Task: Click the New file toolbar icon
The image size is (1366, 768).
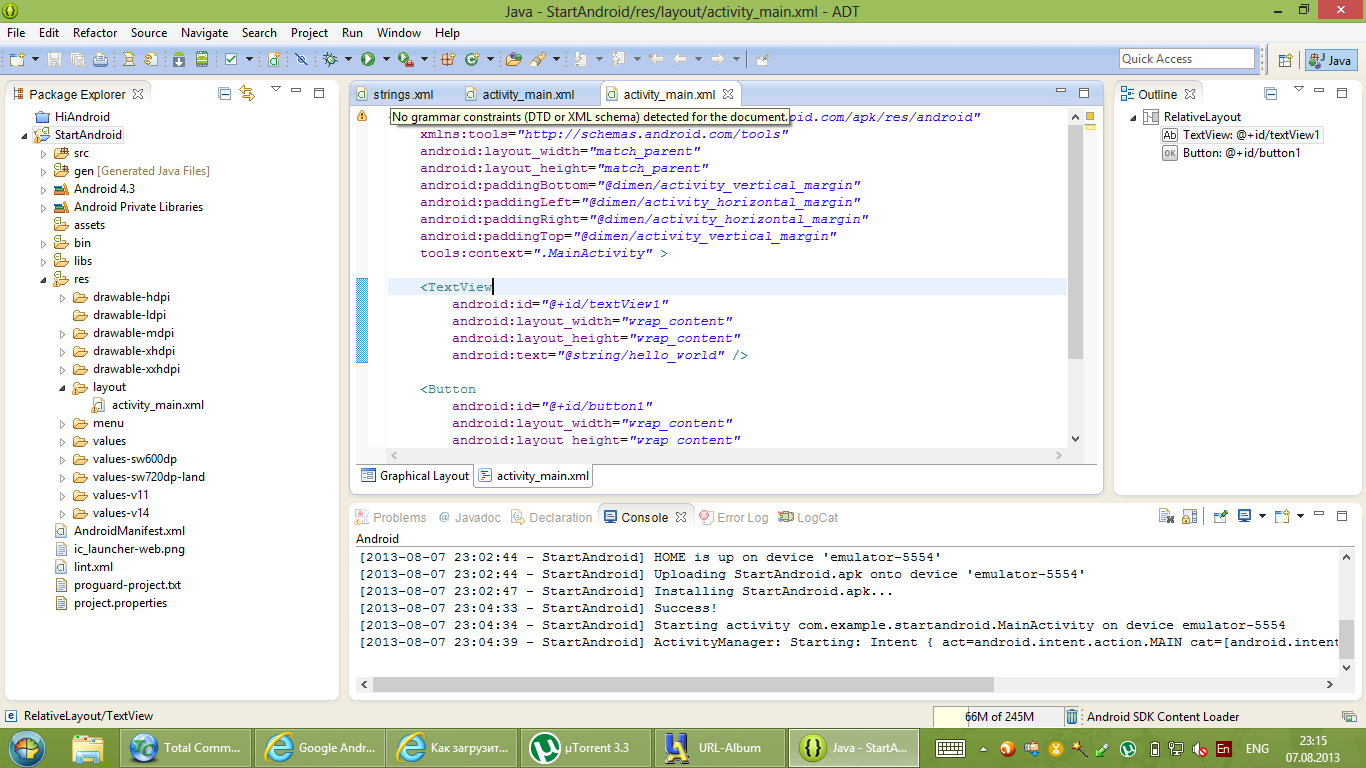Action: 17,59
